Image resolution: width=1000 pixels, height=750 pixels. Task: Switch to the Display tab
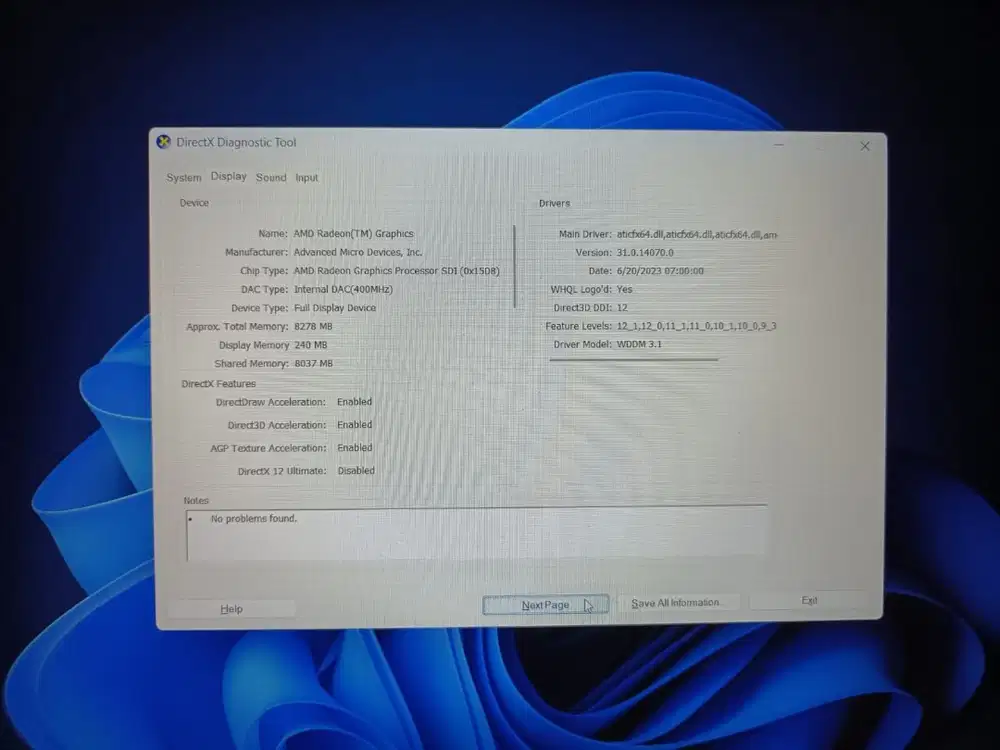point(228,176)
